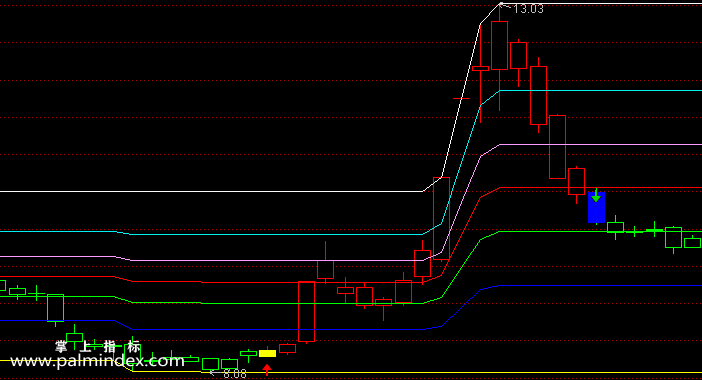702x380 pixels.
Task: Select the red cross doji candle near the peak
Action: 461,98
